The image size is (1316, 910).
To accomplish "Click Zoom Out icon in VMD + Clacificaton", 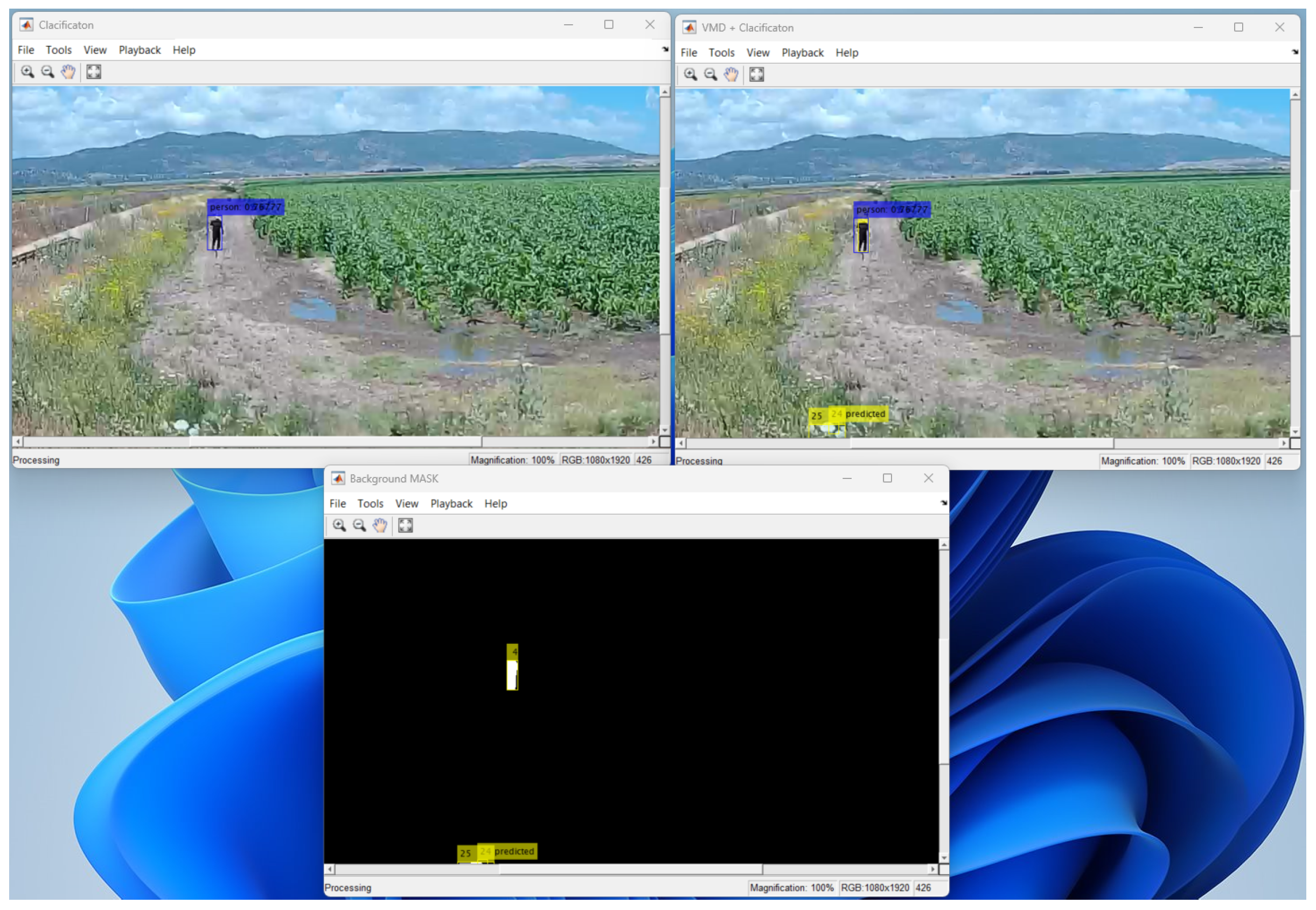I will point(710,74).
